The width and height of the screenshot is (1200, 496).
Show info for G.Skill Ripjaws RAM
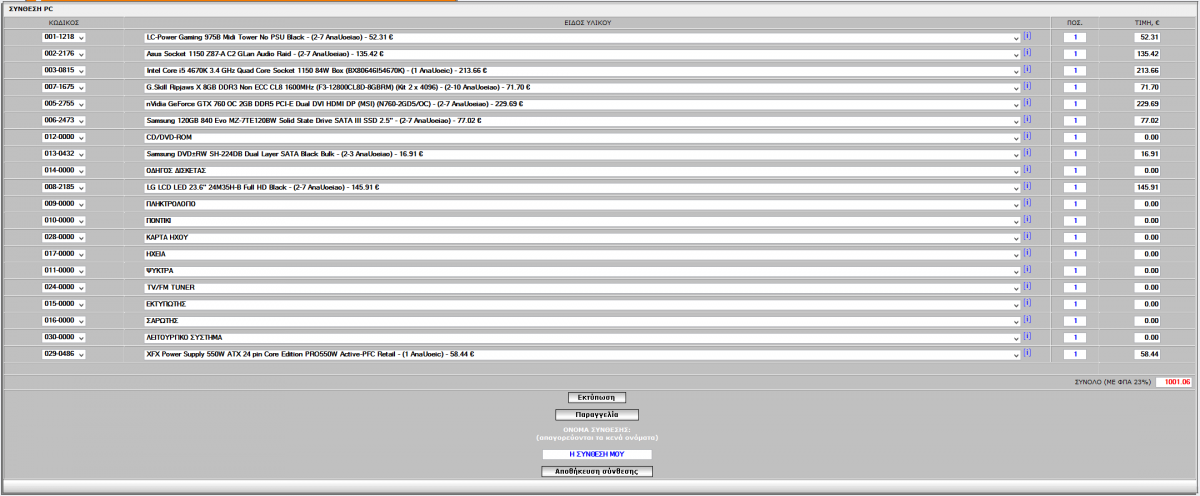(x=1026, y=86)
